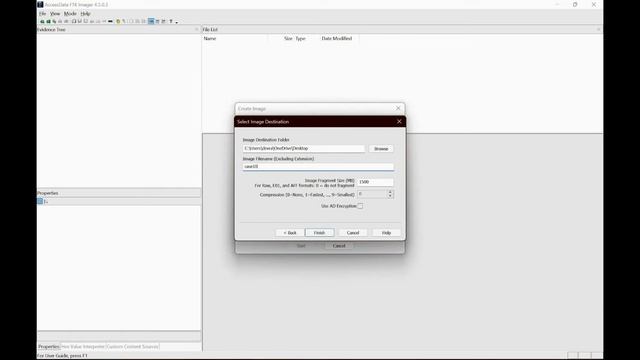640x360 pixels.
Task: Click Browse to choose the destination folder
Action: click(x=381, y=149)
